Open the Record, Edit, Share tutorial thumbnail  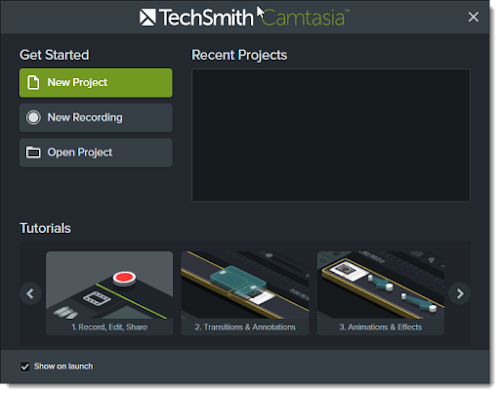(109, 293)
